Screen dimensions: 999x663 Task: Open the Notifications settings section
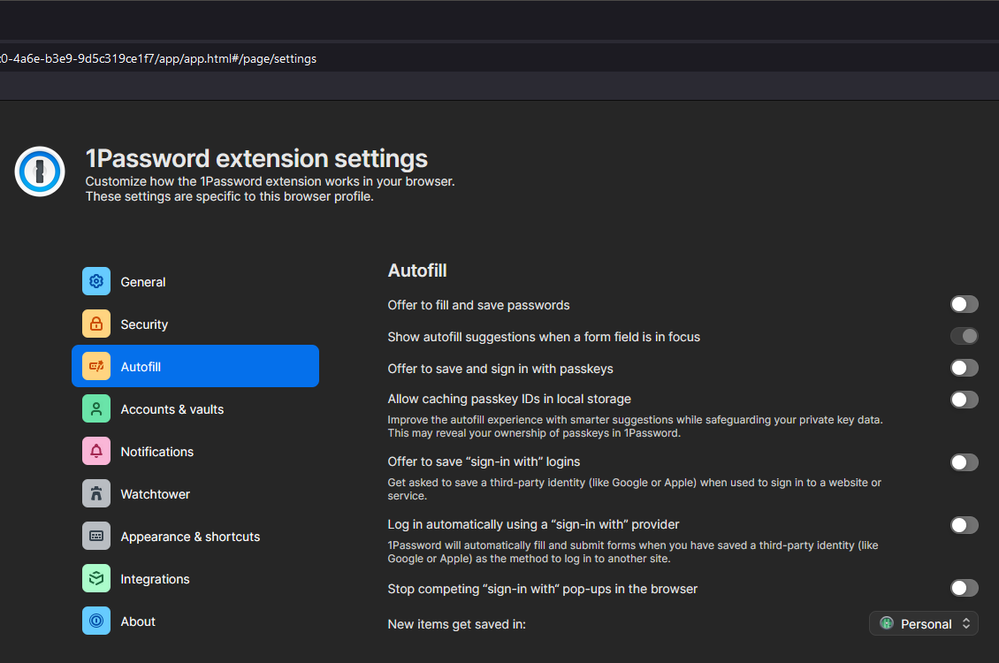[x=195, y=452]
